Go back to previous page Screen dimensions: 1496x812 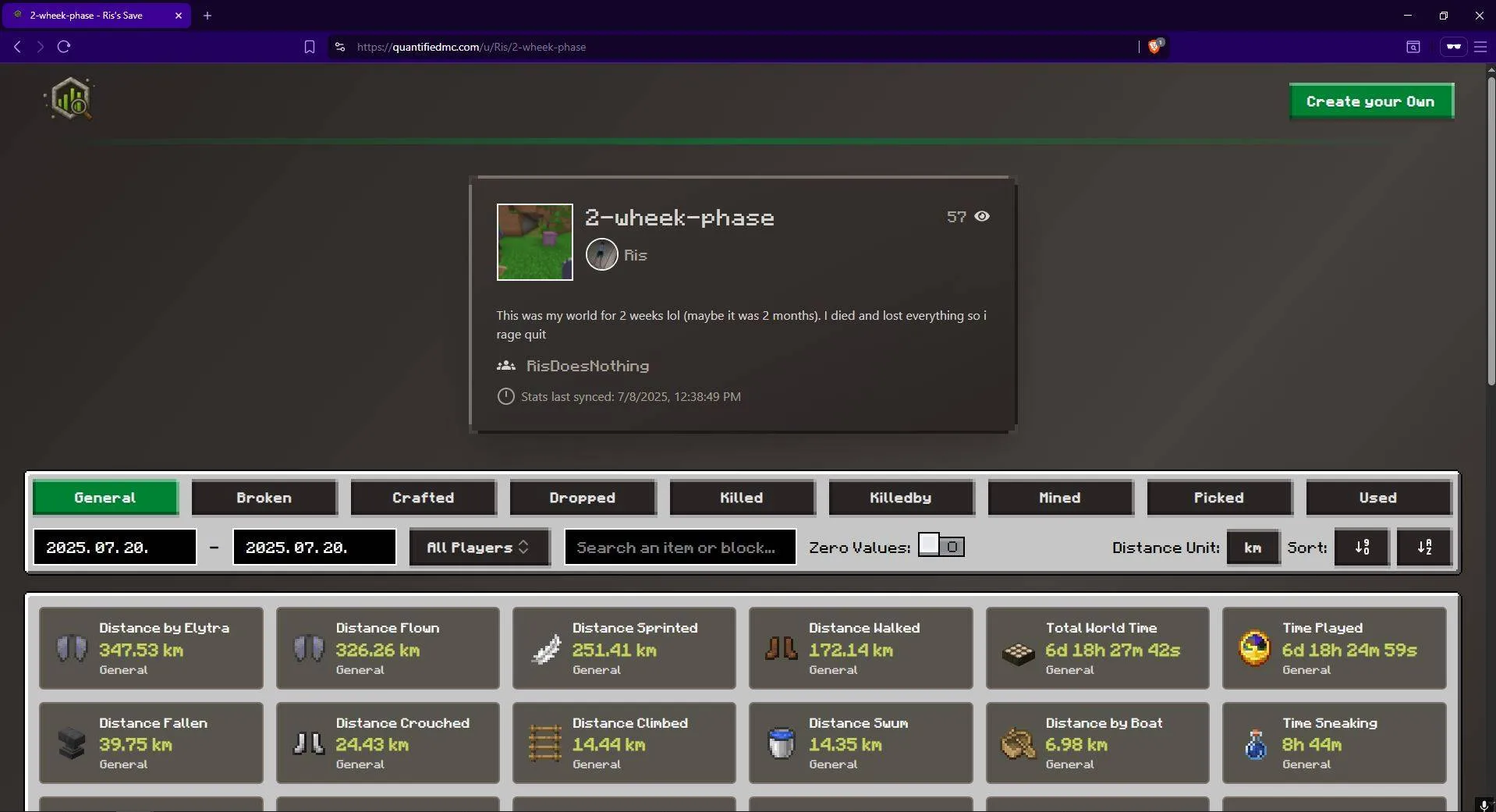17,47
